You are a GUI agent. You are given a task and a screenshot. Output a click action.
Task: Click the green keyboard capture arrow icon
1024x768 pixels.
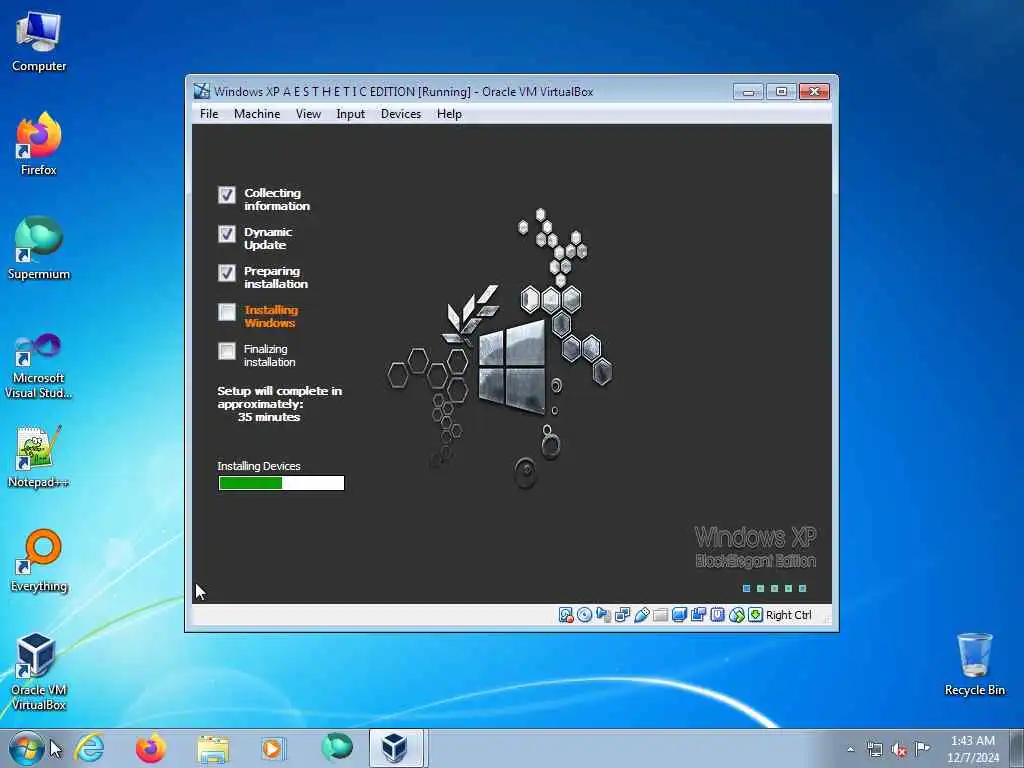756,615
